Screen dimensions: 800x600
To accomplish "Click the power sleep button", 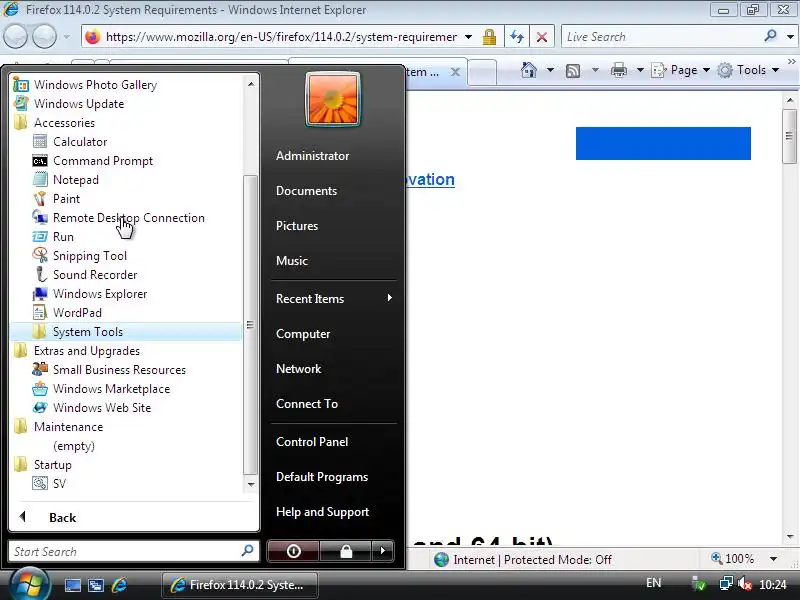I will [293, 551].
